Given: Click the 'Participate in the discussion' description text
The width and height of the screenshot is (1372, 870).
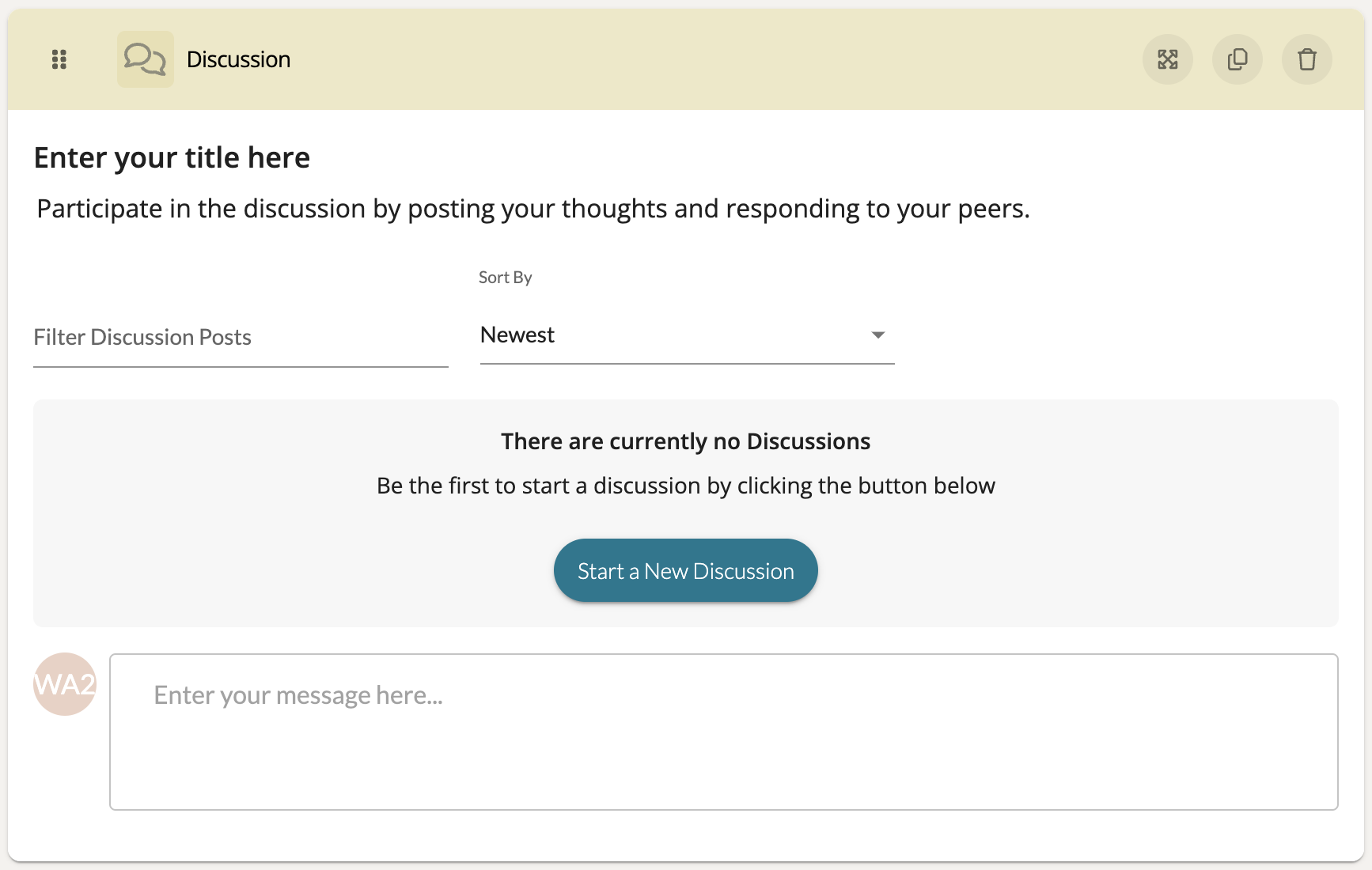Looking at the screenshot, I should (x=533, y=209).
